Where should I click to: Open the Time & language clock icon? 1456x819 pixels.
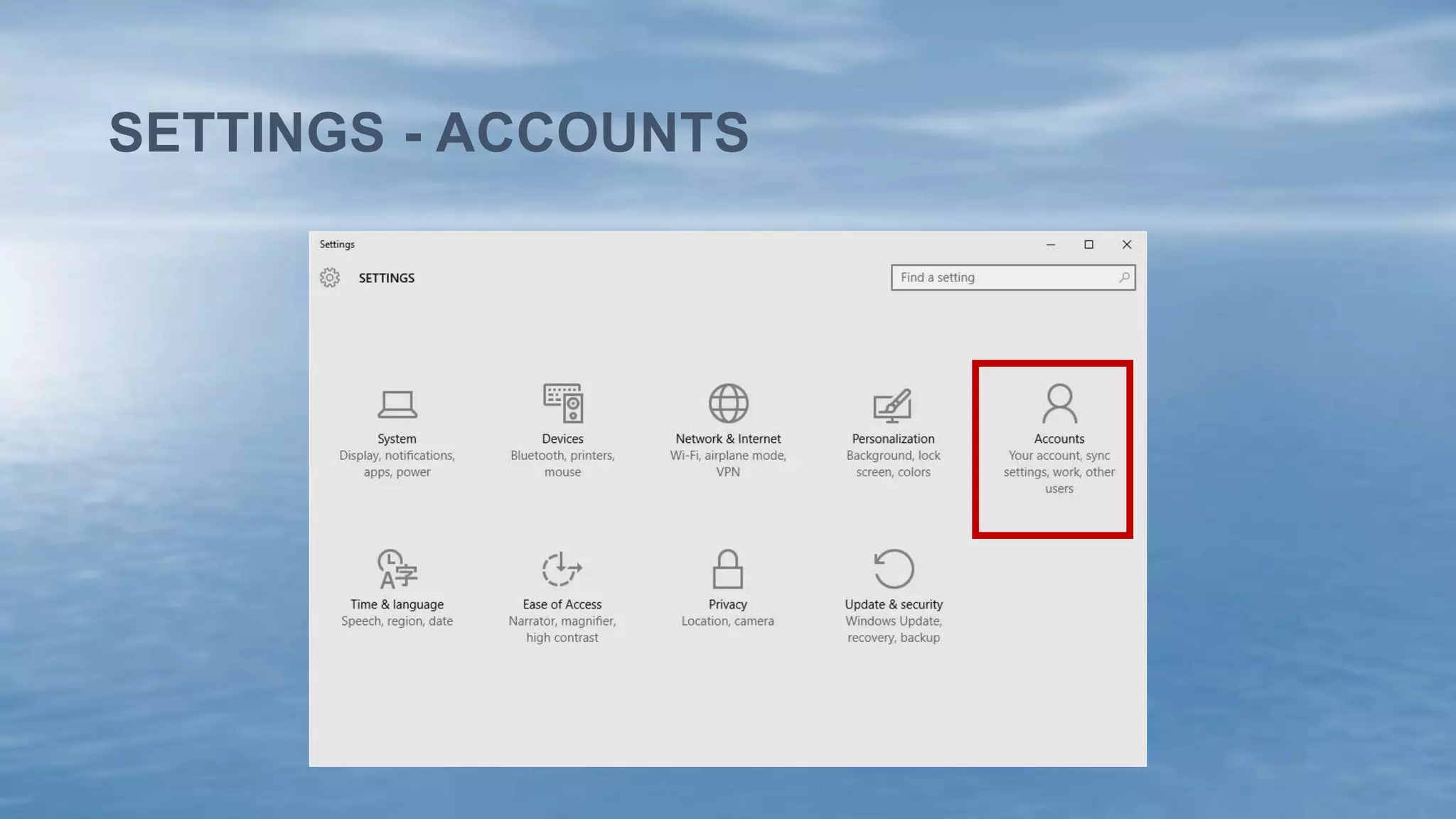click(x=397, y=569)
